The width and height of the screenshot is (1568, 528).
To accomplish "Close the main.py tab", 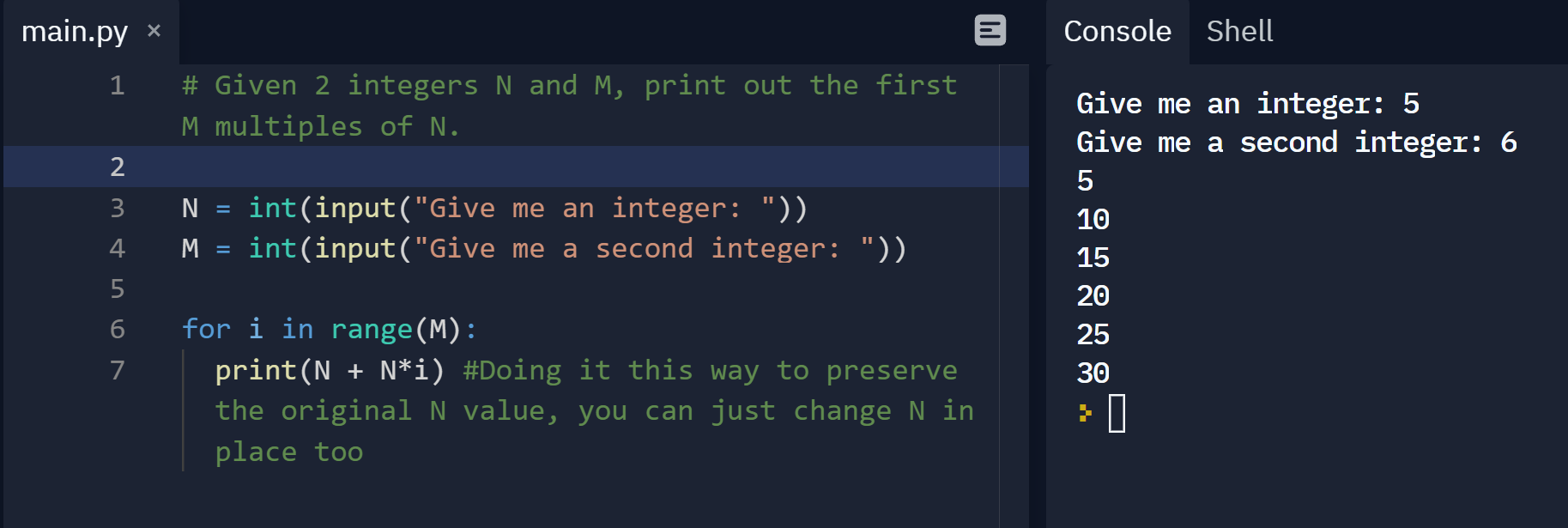I will click(x=154, y=31).
